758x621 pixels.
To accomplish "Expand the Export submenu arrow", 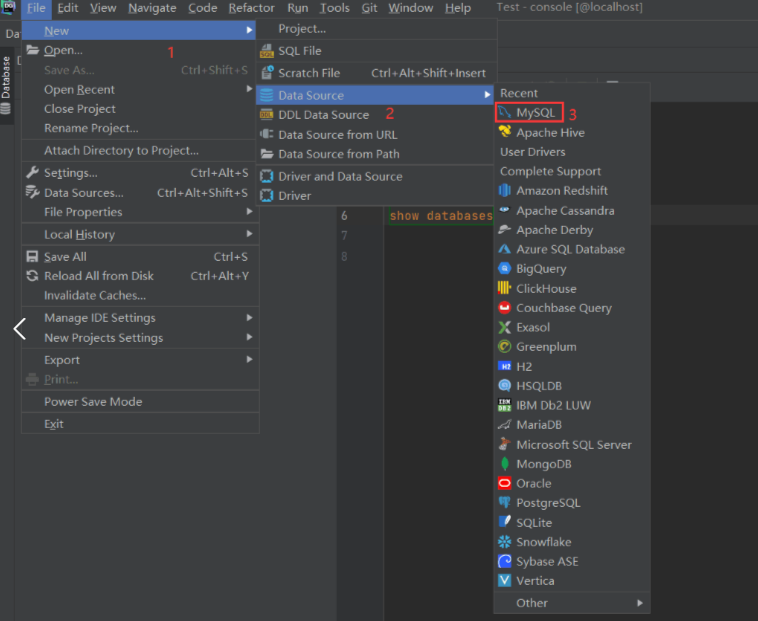I will tap(249, 359).
